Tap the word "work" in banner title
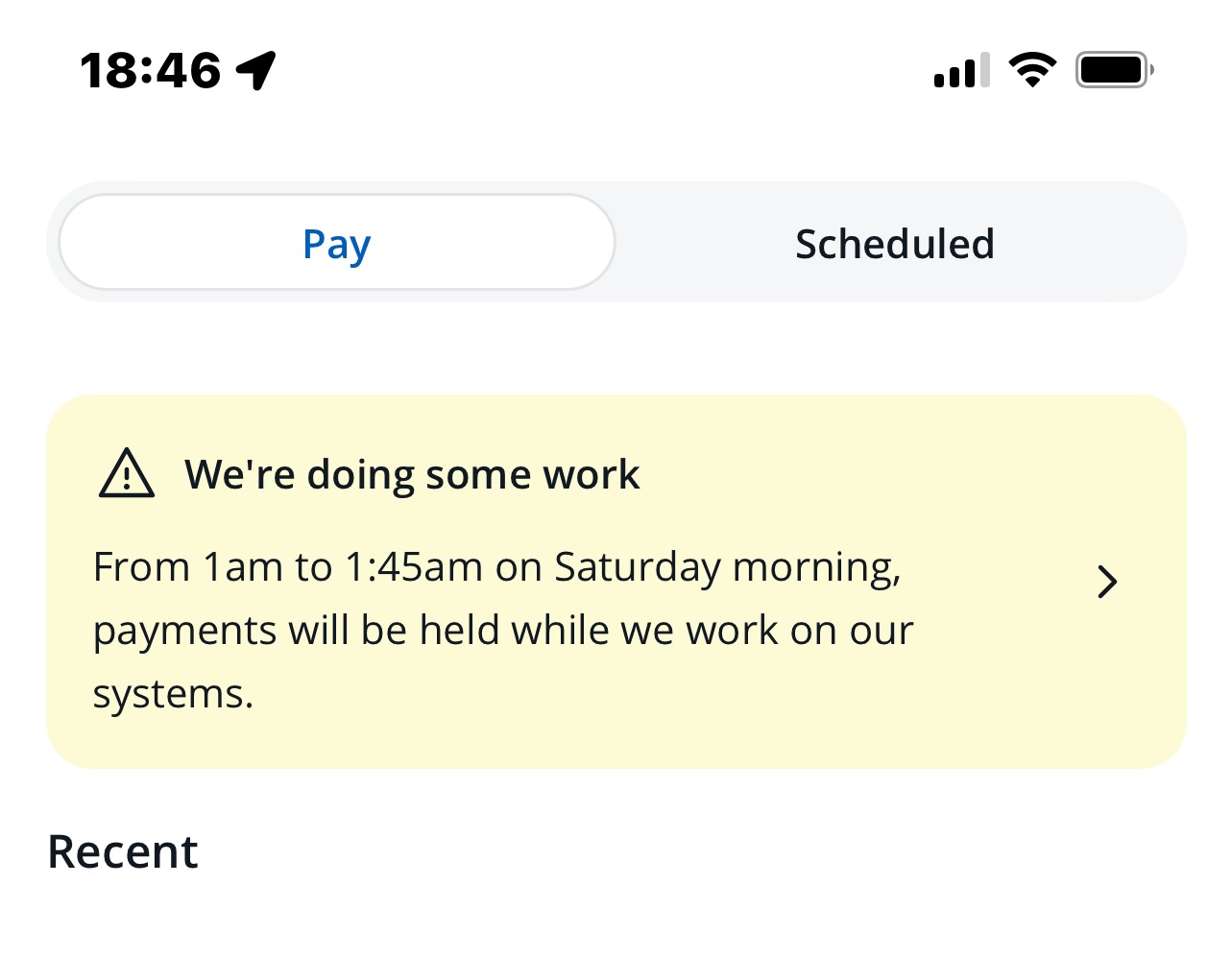1232x956 pixels. [591, 474]
